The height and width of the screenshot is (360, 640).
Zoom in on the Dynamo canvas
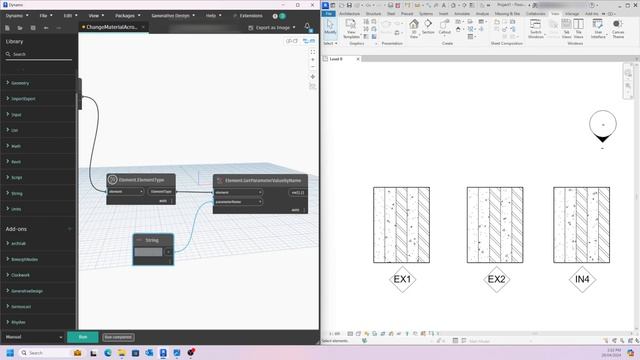(313, 60)
